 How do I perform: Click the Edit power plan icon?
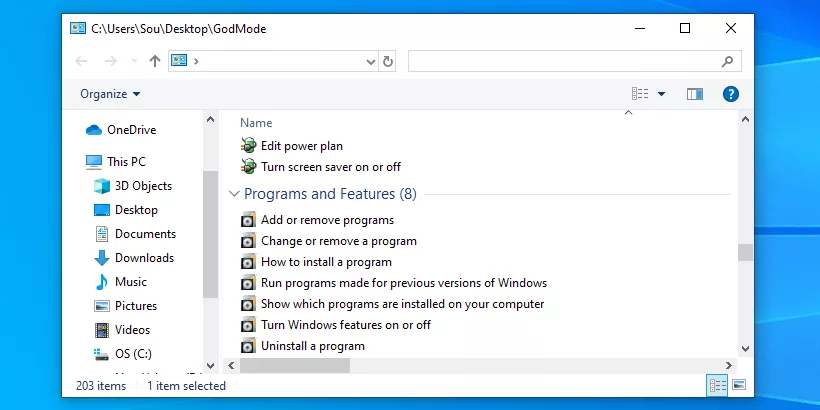[248, 145]
